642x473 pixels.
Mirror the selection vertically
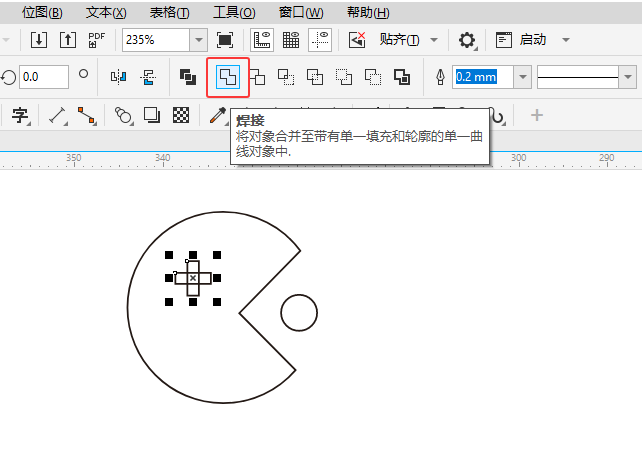point(148,77)
